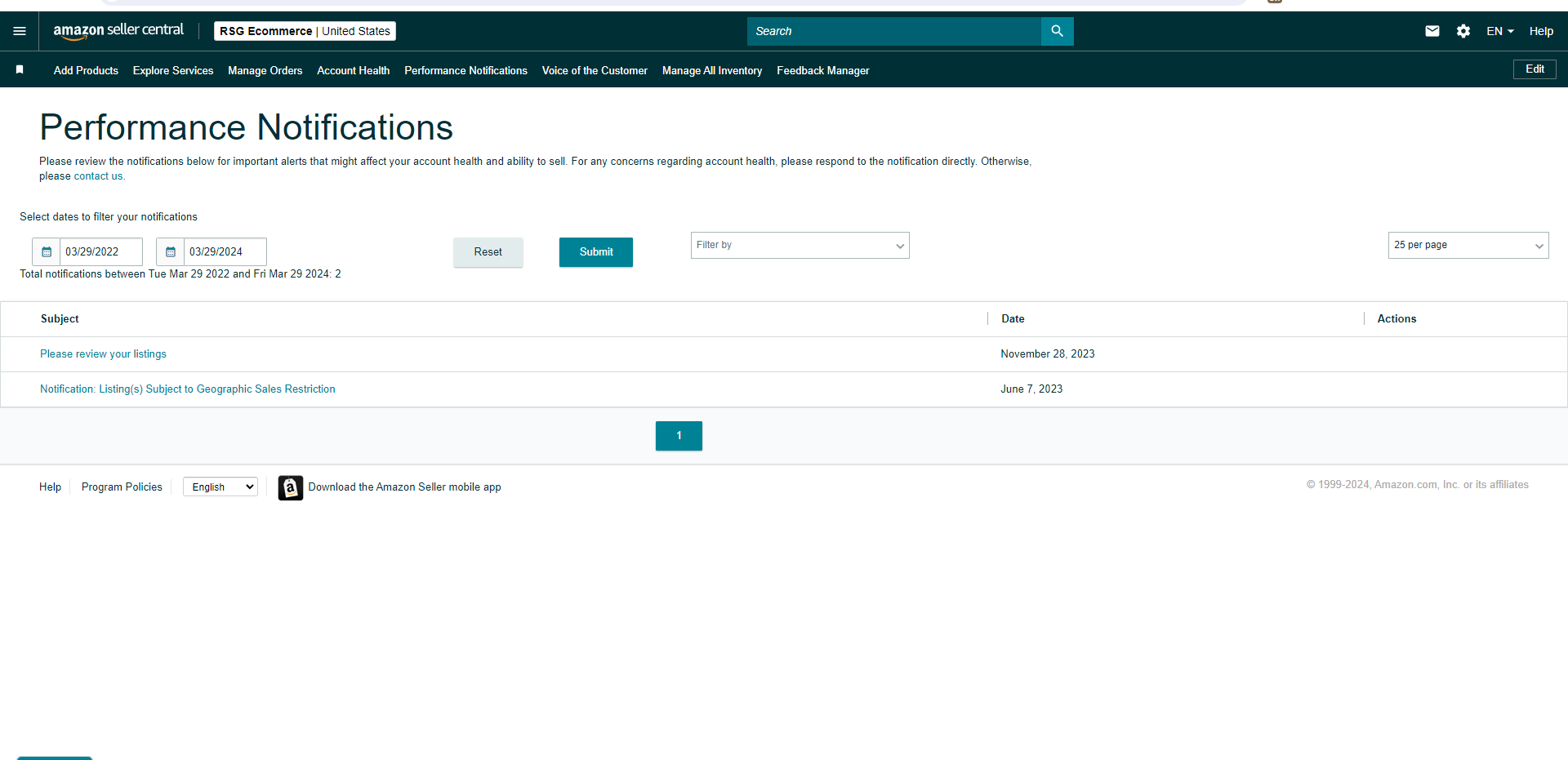1568x760 pixels.
Task: Click the Date column header
Action: (x=1013, y=318)
